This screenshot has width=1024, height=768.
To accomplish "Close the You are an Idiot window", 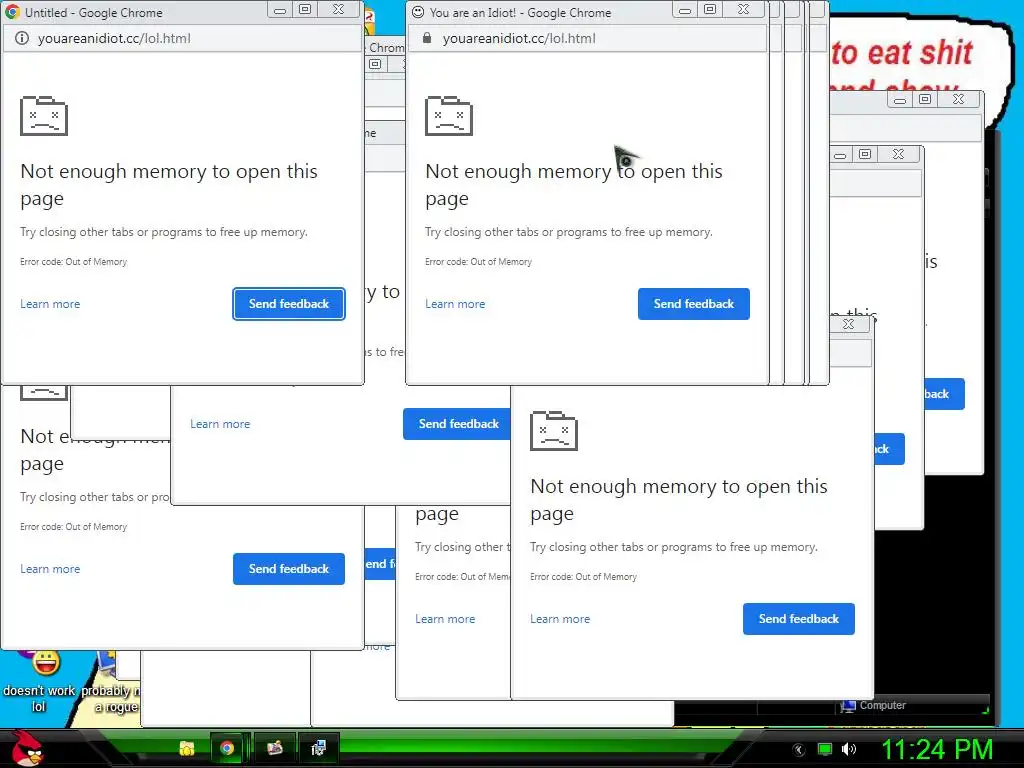I will pyautogui.click(x=743, y=10).
